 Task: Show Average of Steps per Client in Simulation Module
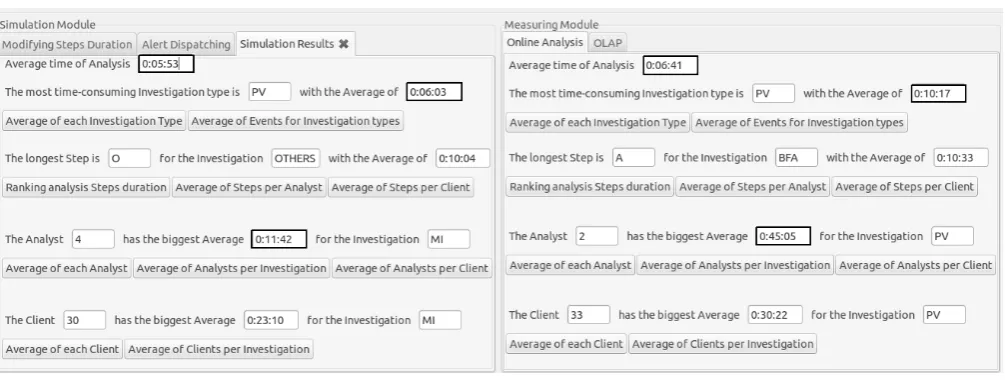tap(401, 188)
